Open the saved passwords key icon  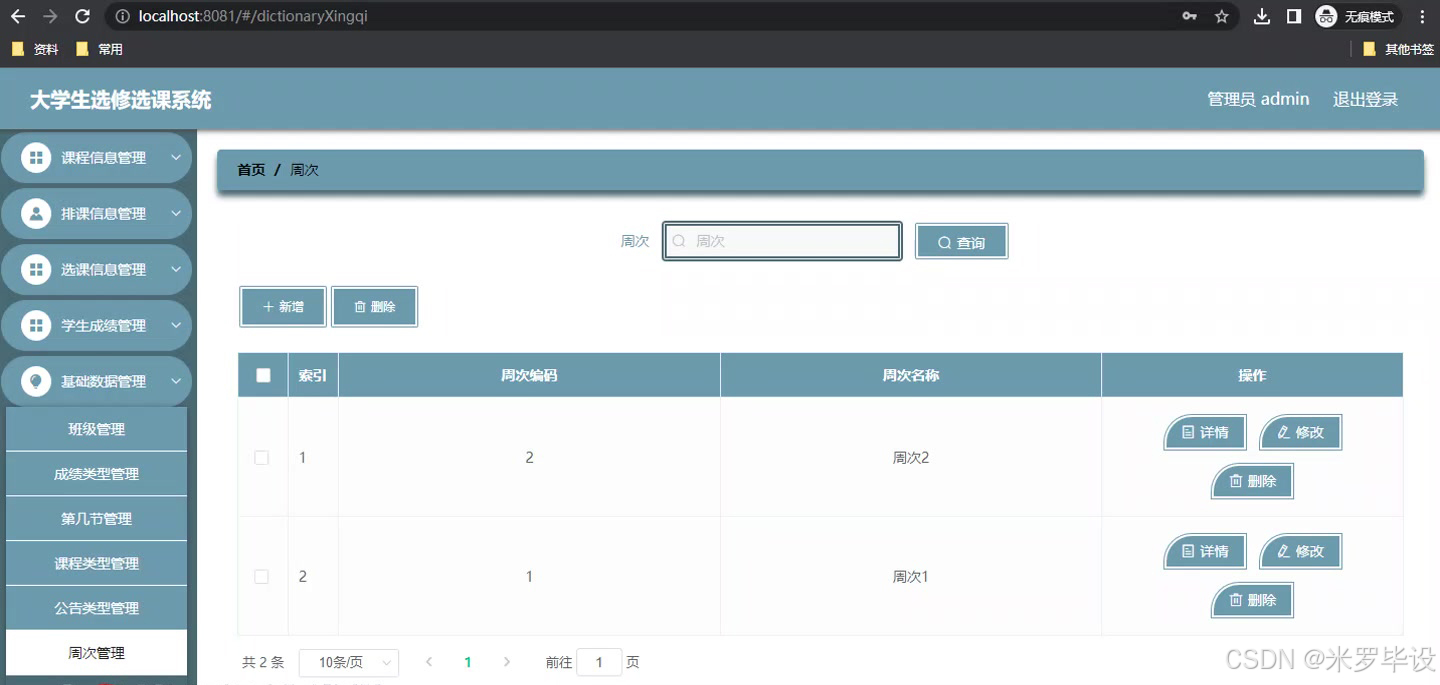point(1189,16)
